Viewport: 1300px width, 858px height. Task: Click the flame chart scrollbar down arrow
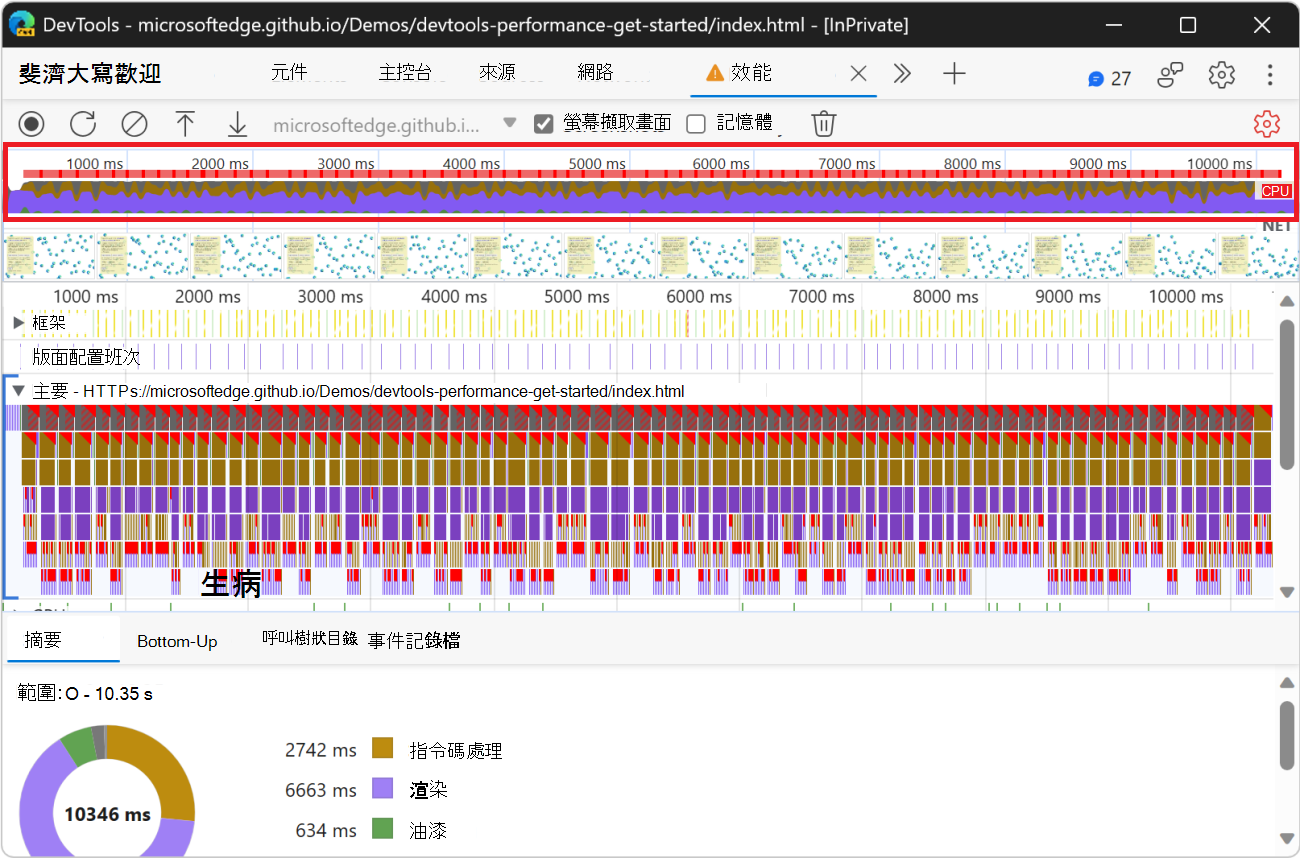1287,592
